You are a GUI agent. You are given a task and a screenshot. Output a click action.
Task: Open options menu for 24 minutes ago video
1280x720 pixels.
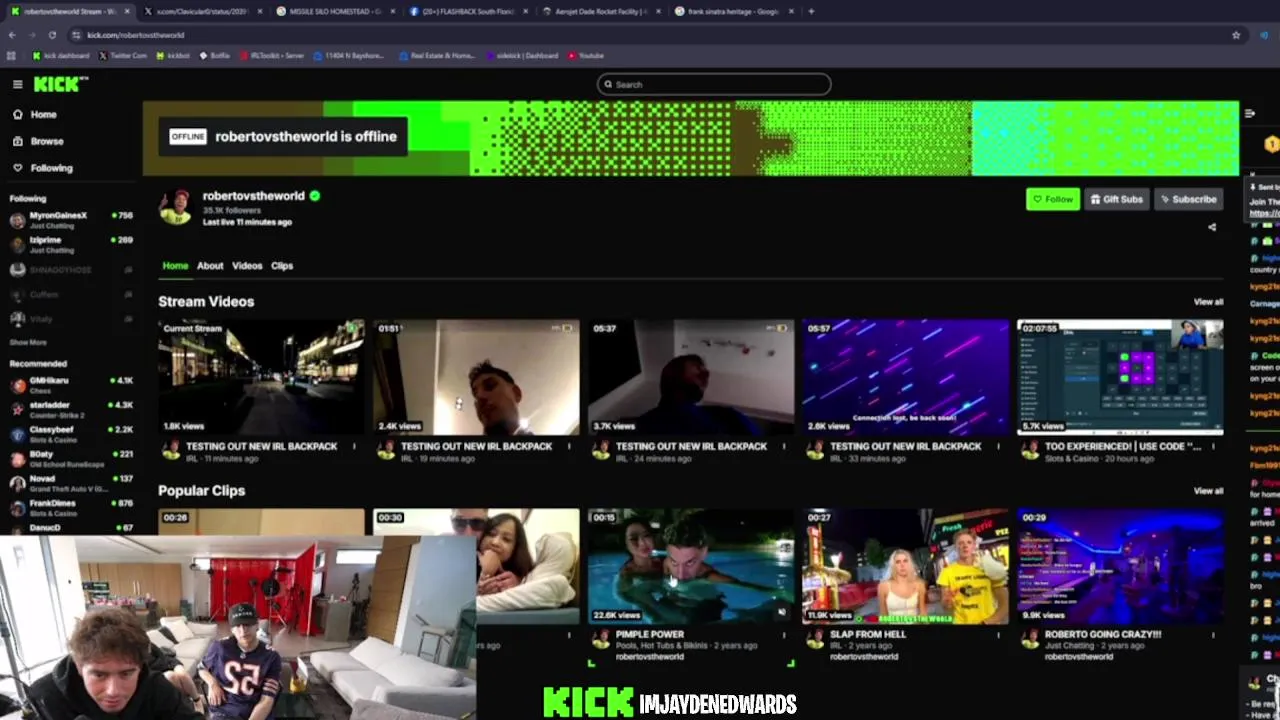point(784,447)
